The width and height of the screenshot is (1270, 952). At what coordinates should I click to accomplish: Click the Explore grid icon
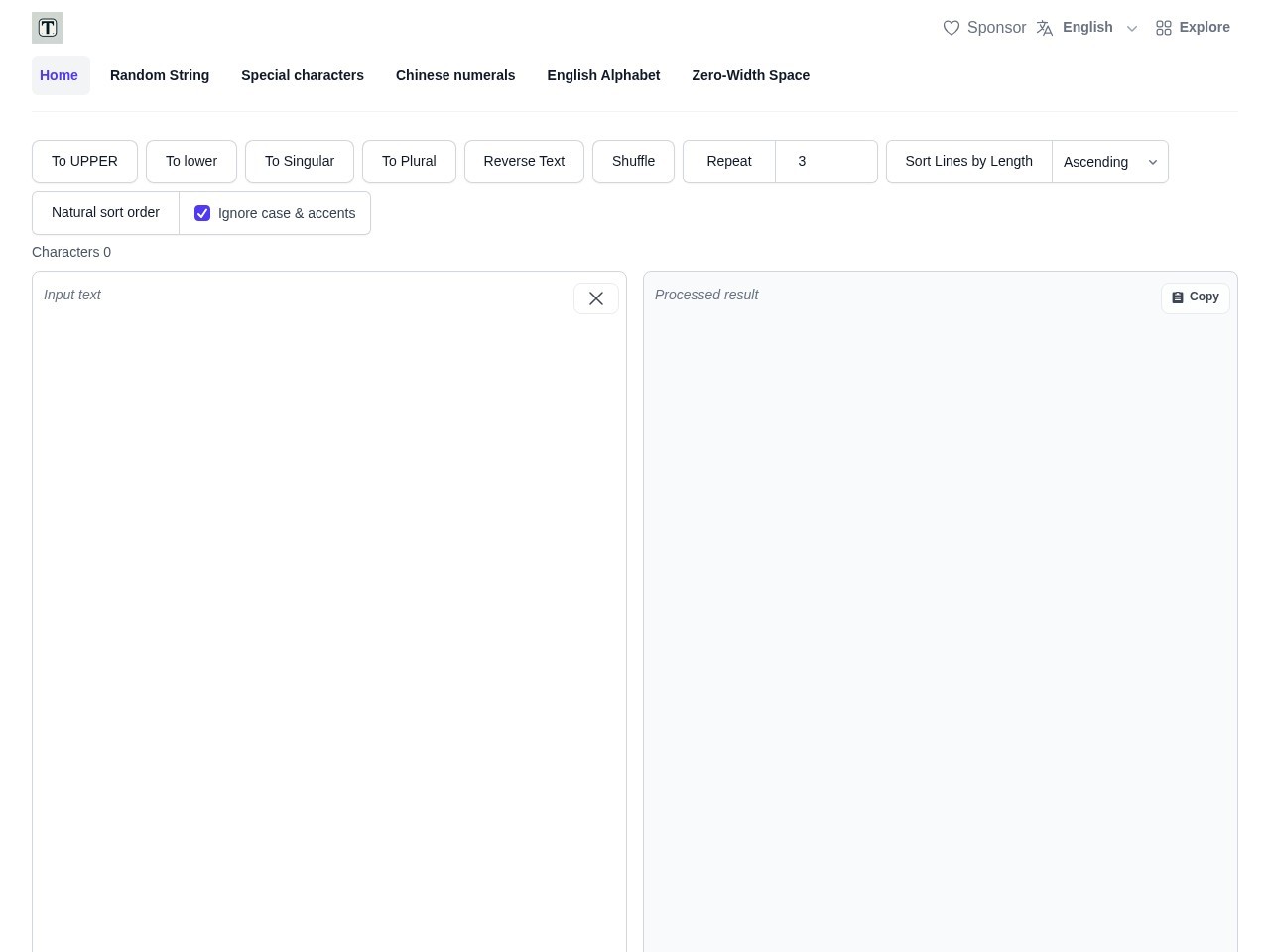coord(1164,28)
